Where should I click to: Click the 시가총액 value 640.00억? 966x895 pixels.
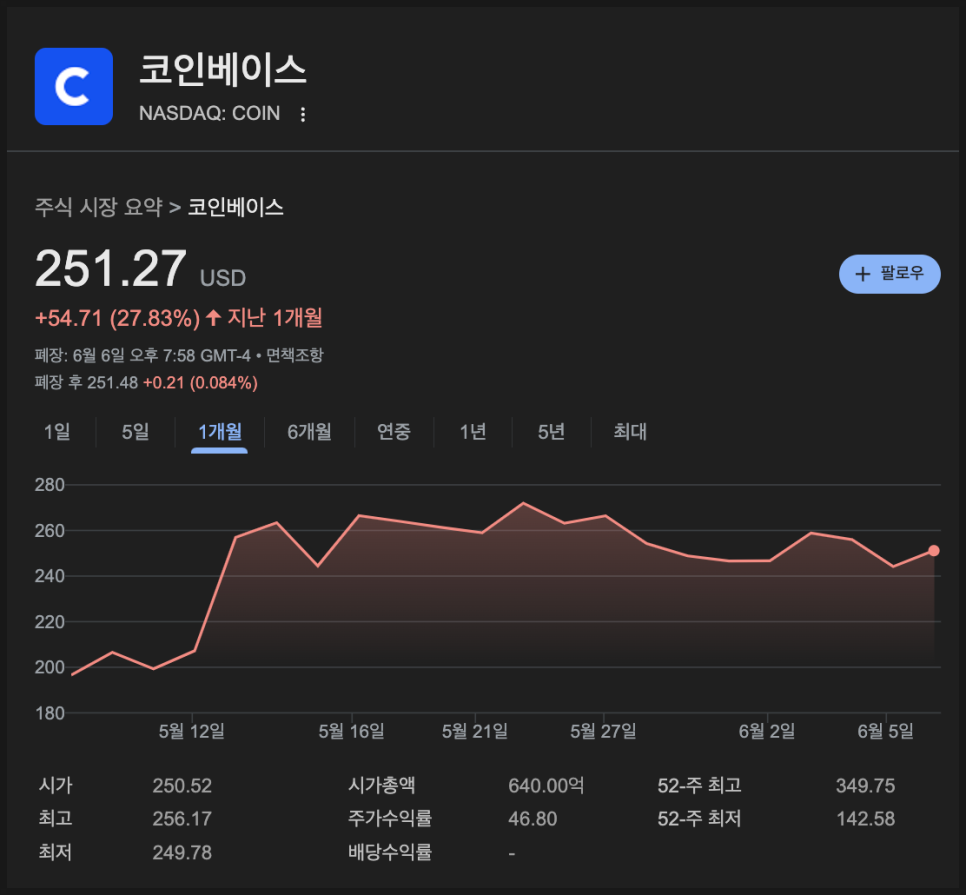click(546, 786)
